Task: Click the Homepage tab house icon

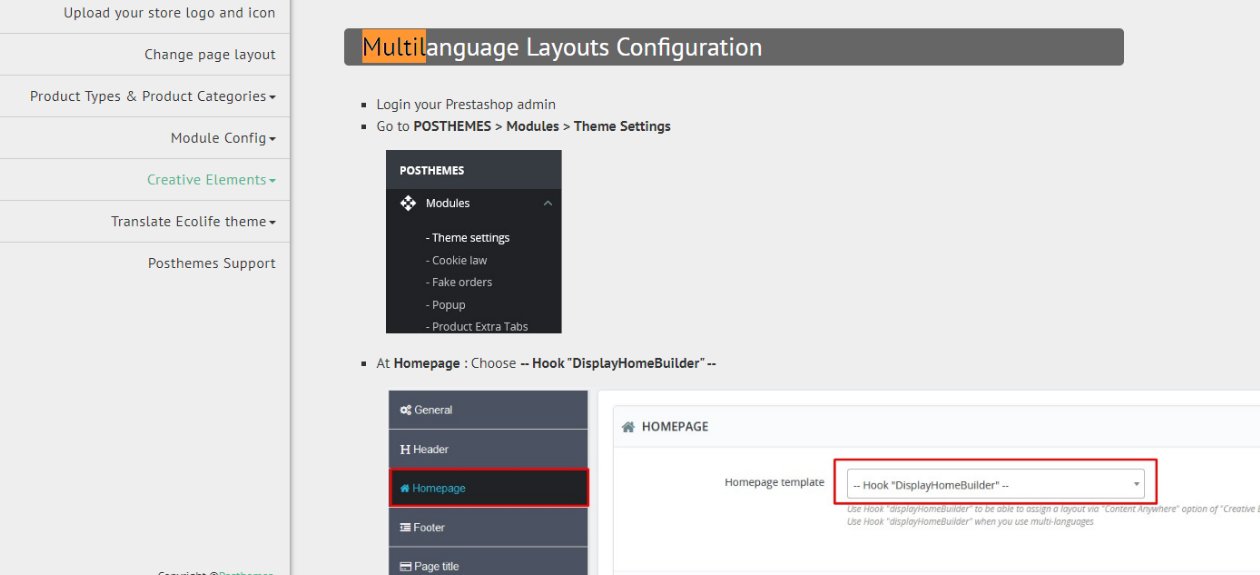Action: [405, 488]
